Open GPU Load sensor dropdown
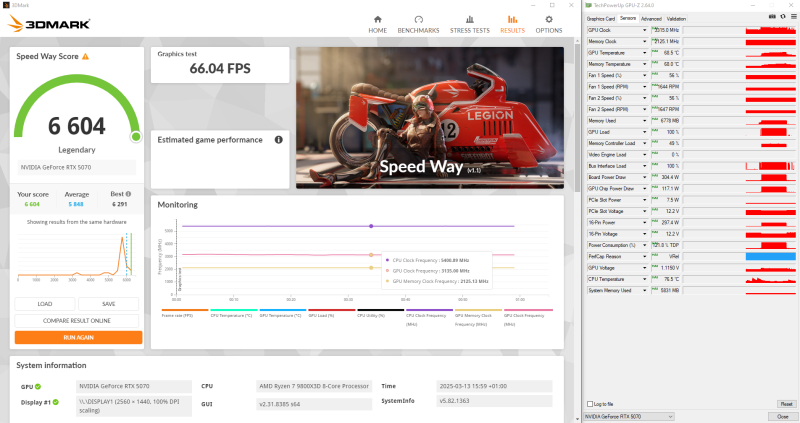The height and width of the screenshot is (423, 800). (x=644, y=132)
